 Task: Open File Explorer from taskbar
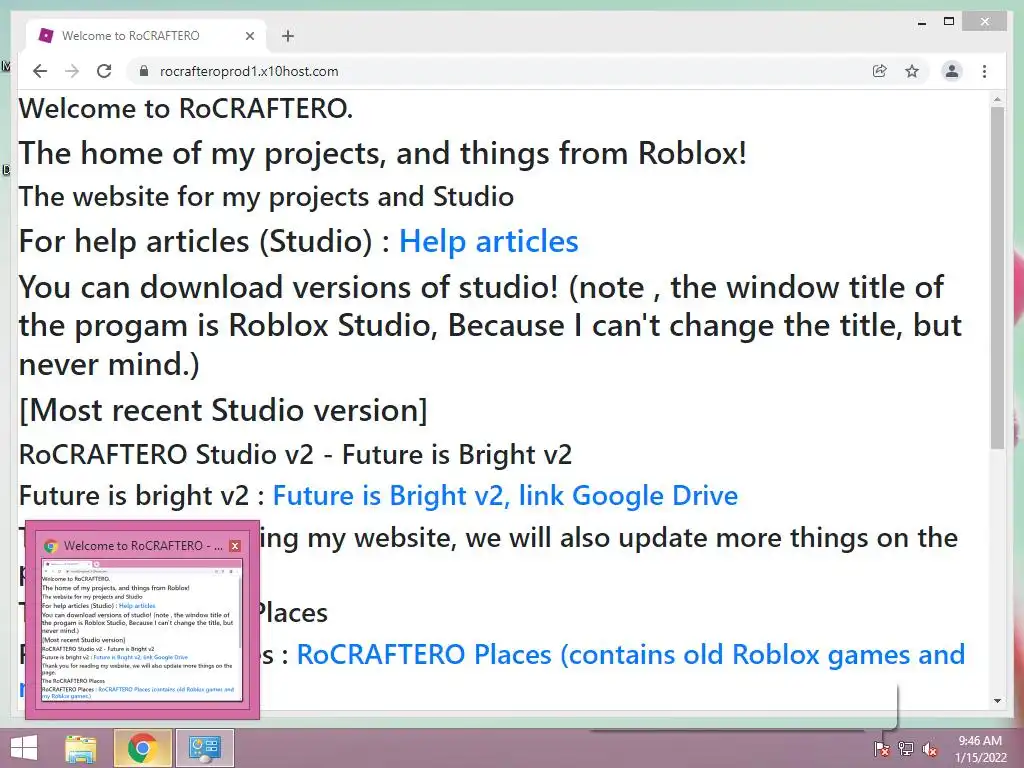(x=81, y=748)
